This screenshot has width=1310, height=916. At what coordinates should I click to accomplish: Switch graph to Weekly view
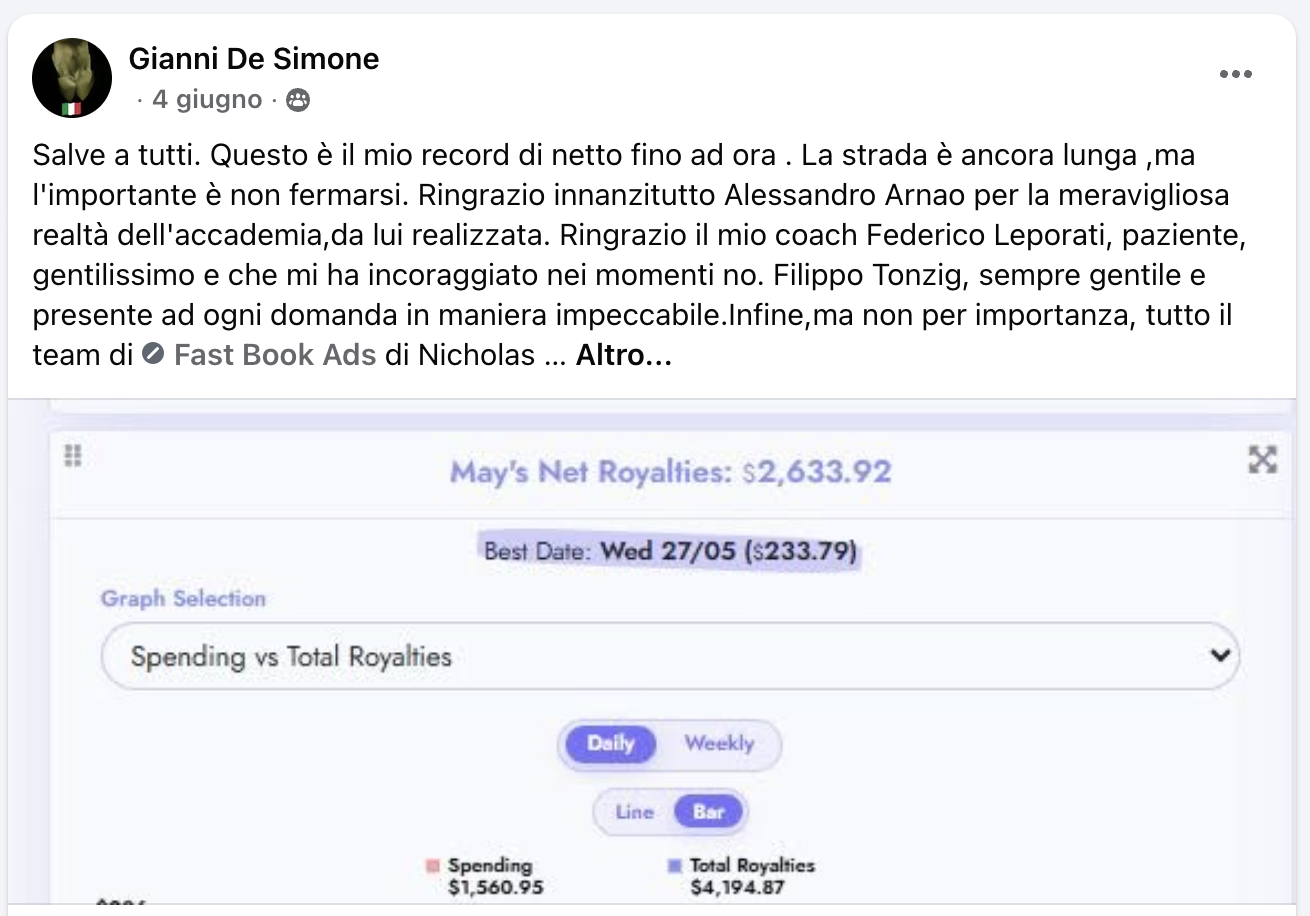(719, 743)
